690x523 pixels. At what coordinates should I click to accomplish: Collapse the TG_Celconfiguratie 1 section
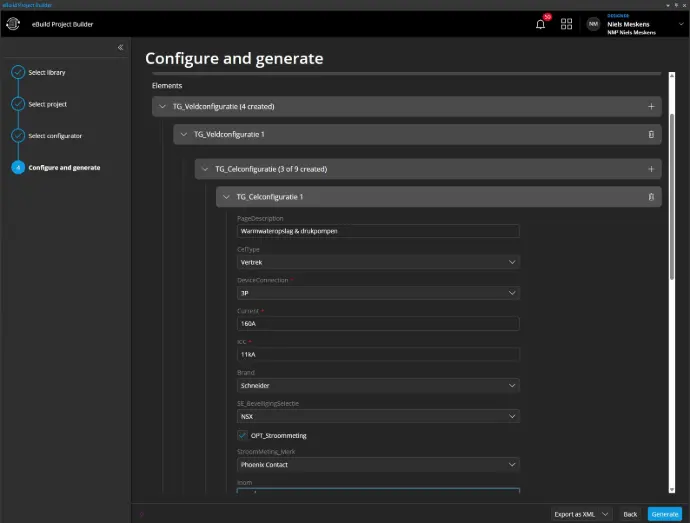(x=226, y=197)
